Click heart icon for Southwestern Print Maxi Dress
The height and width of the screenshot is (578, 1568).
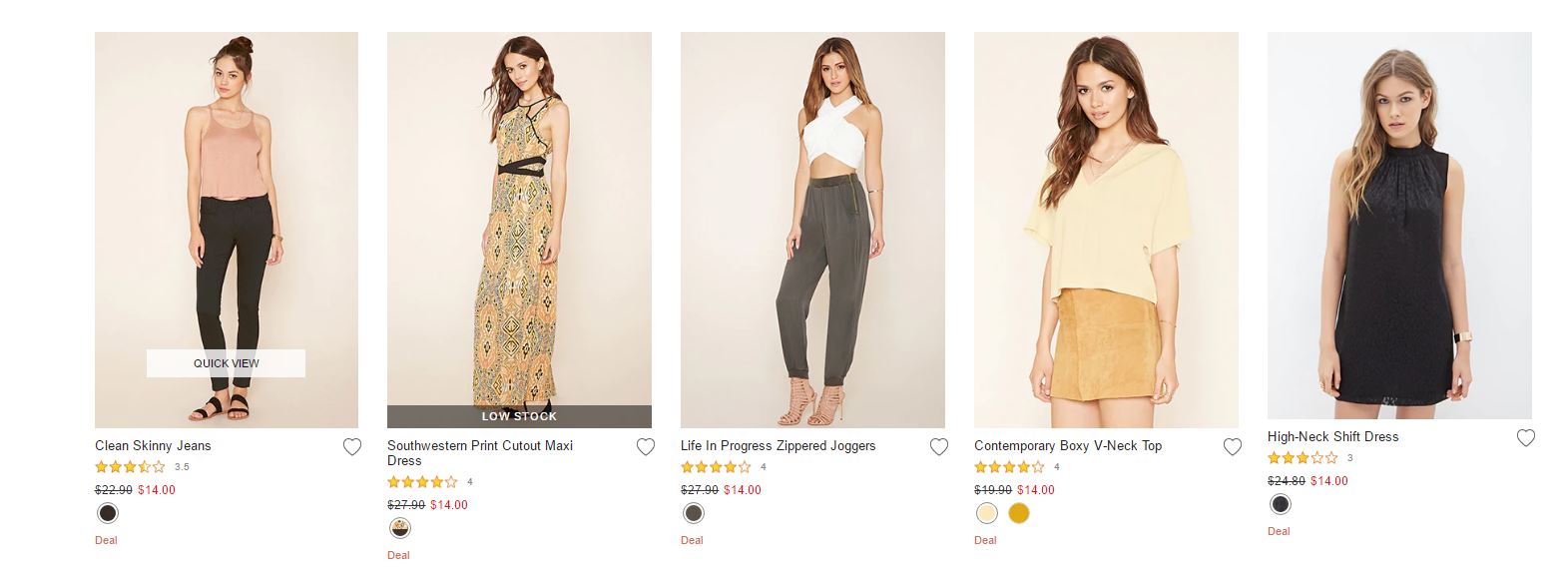click(x=646, y=447)
